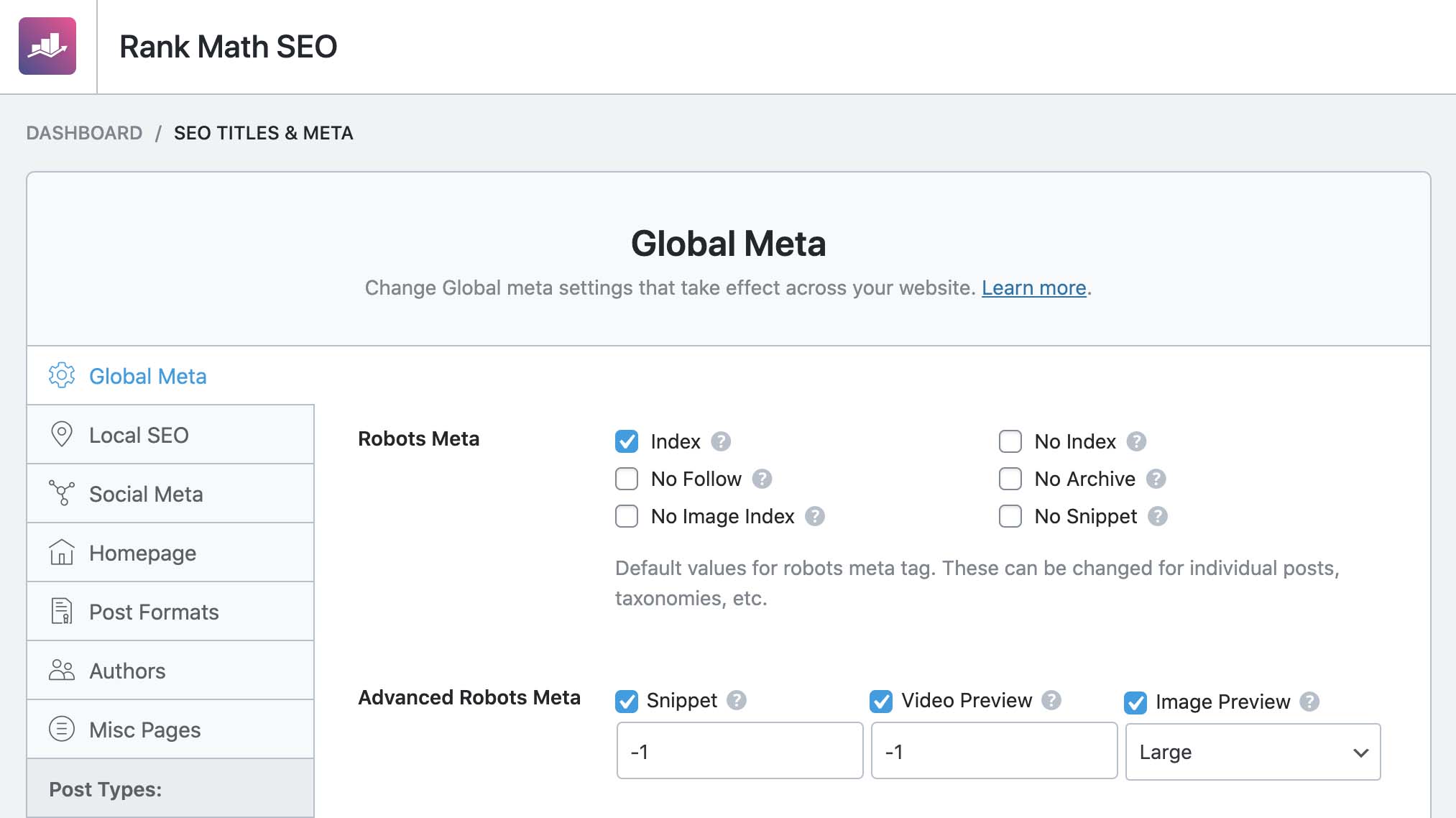
Task: Click the Post Types: section heading
Action: point(105,789)
